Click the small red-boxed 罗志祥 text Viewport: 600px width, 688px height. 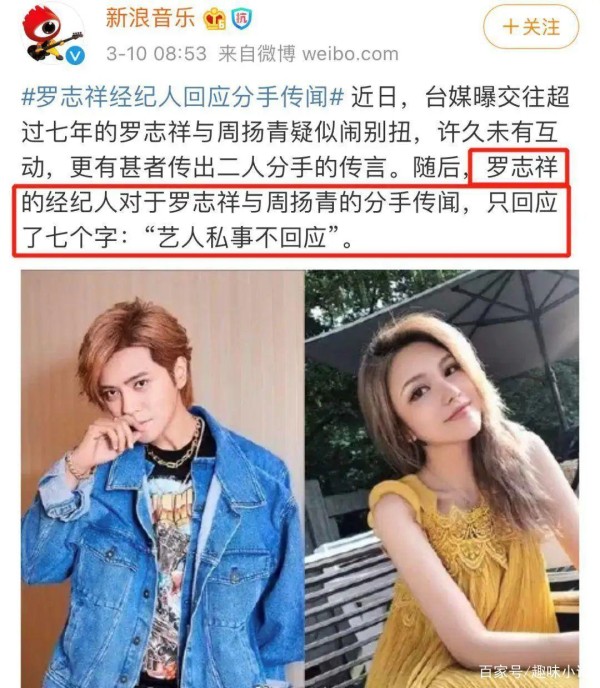[x=521, y=168]
